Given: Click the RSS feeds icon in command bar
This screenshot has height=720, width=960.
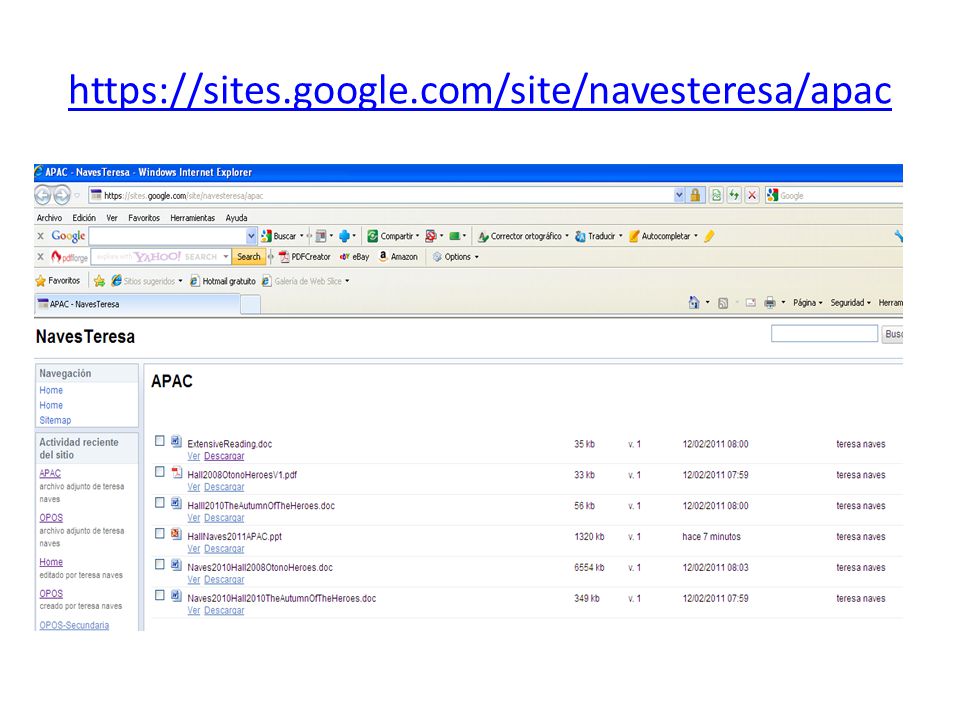Looking at the screenshot, I should coord(723,303).
